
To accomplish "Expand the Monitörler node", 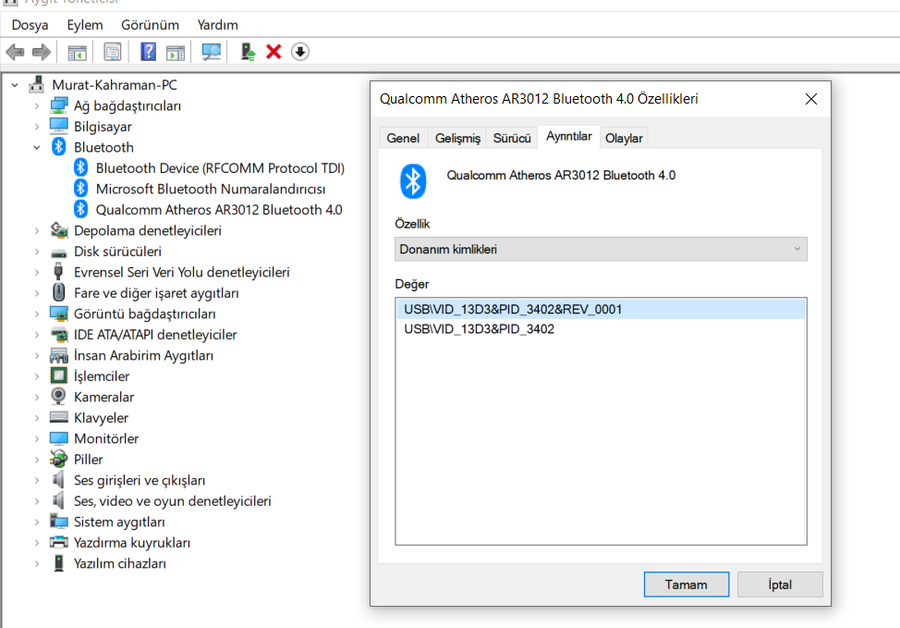I will click(x=37, y=439).
